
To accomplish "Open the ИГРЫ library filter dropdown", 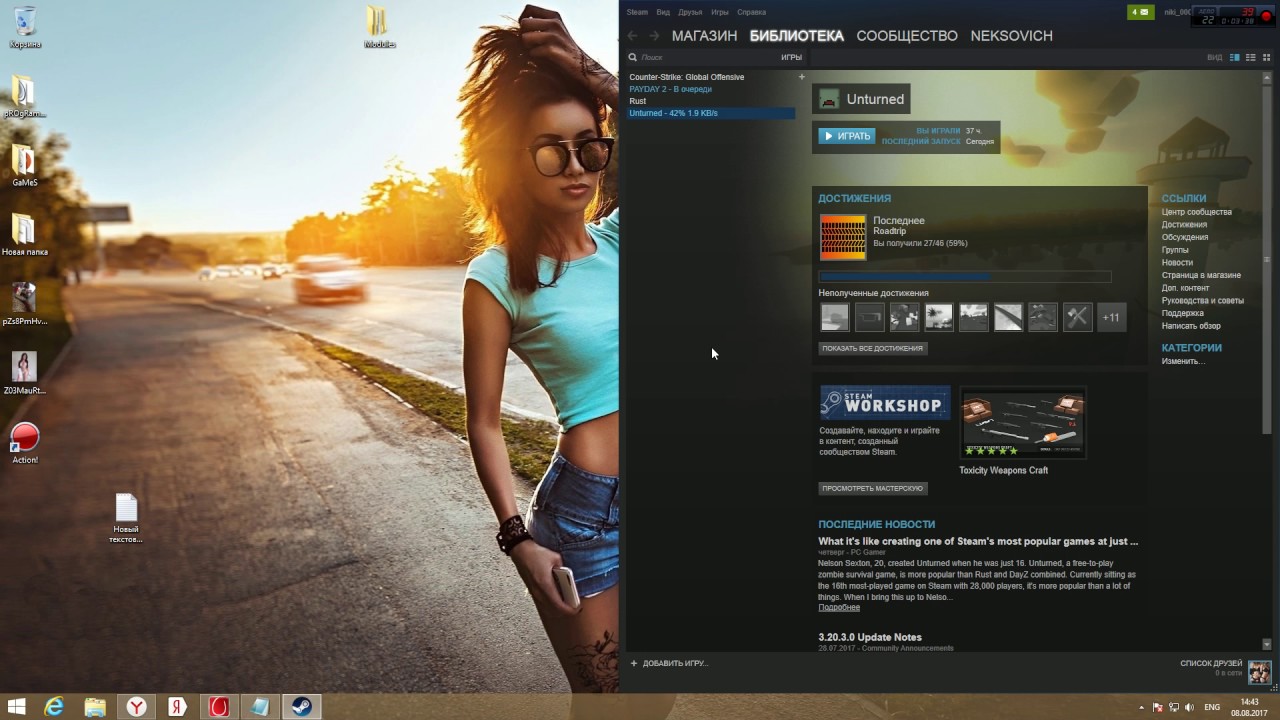I will (x=791, y=57).
